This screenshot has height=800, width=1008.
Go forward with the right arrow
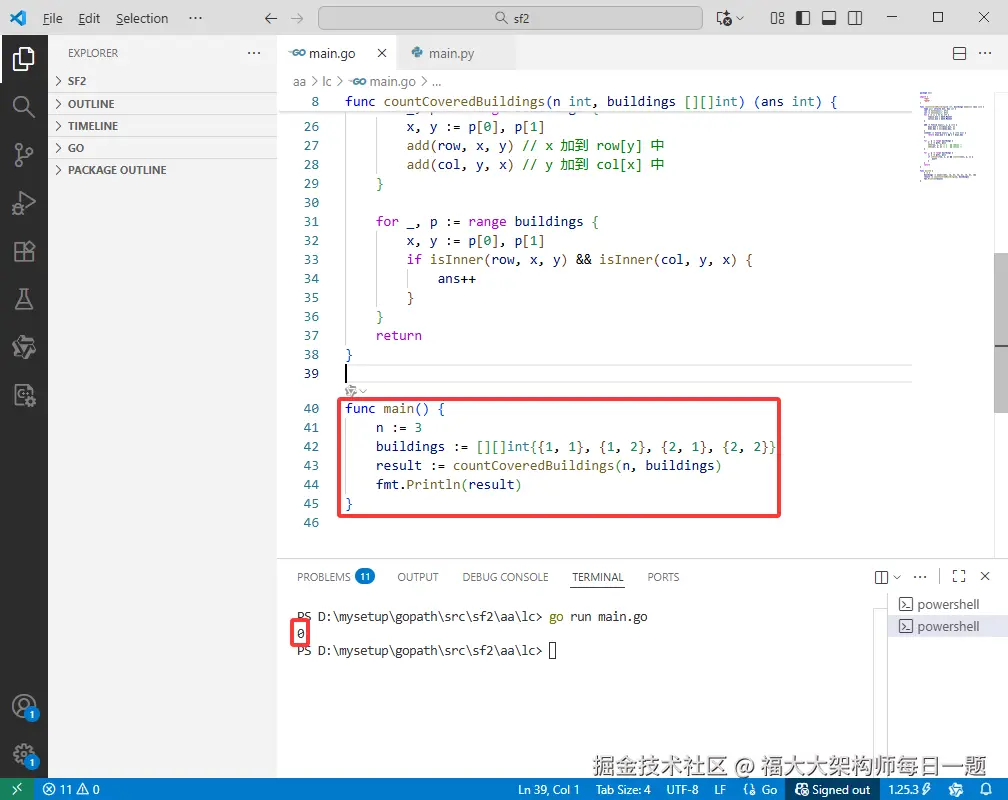[x=296, y=18]
